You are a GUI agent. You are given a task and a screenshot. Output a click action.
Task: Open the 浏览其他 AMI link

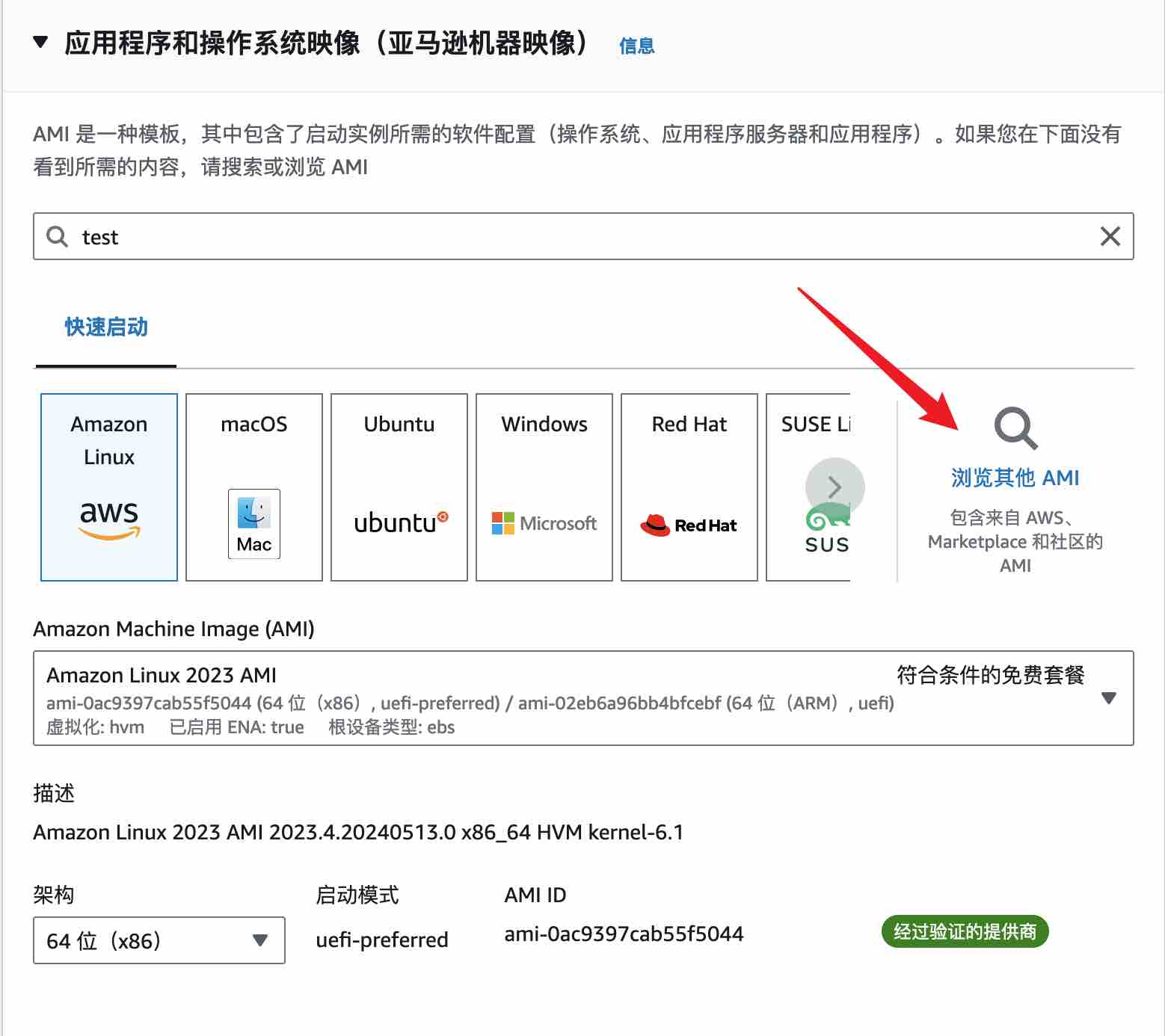(1015, 478)
